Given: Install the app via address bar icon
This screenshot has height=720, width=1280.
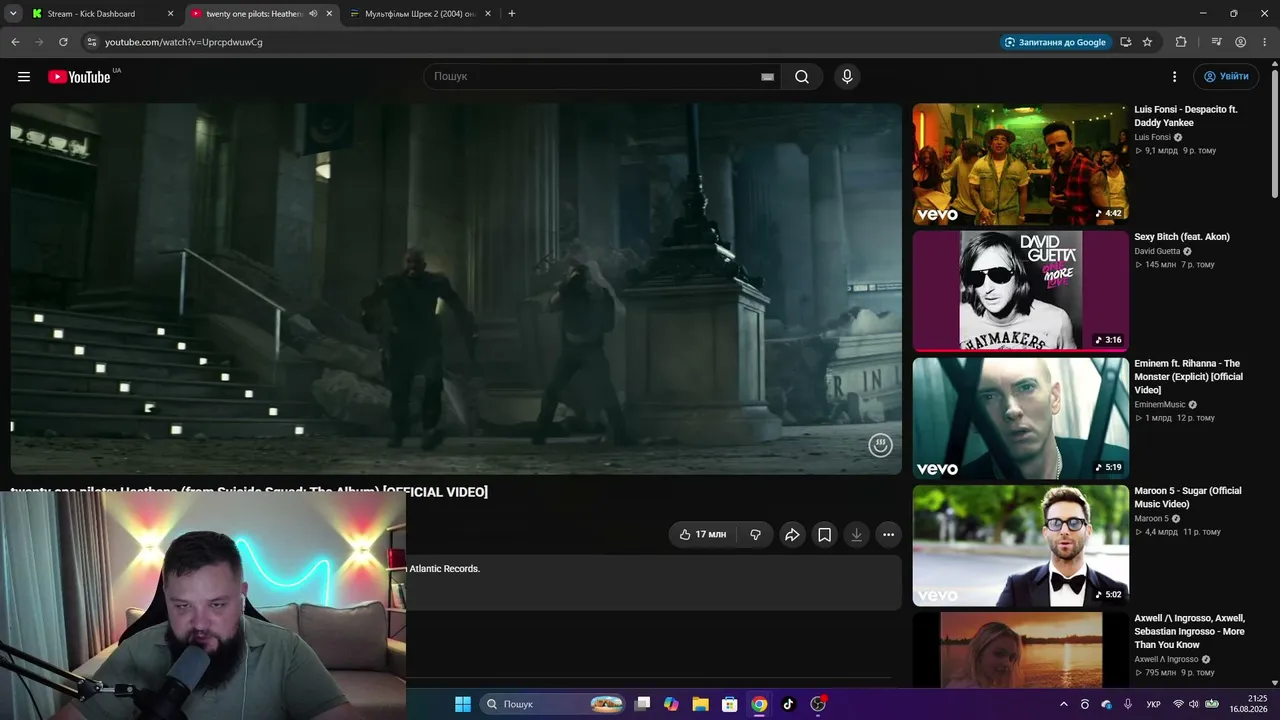Looking at the screenshot, I should pyautogui.click(x=1126, y=42).
